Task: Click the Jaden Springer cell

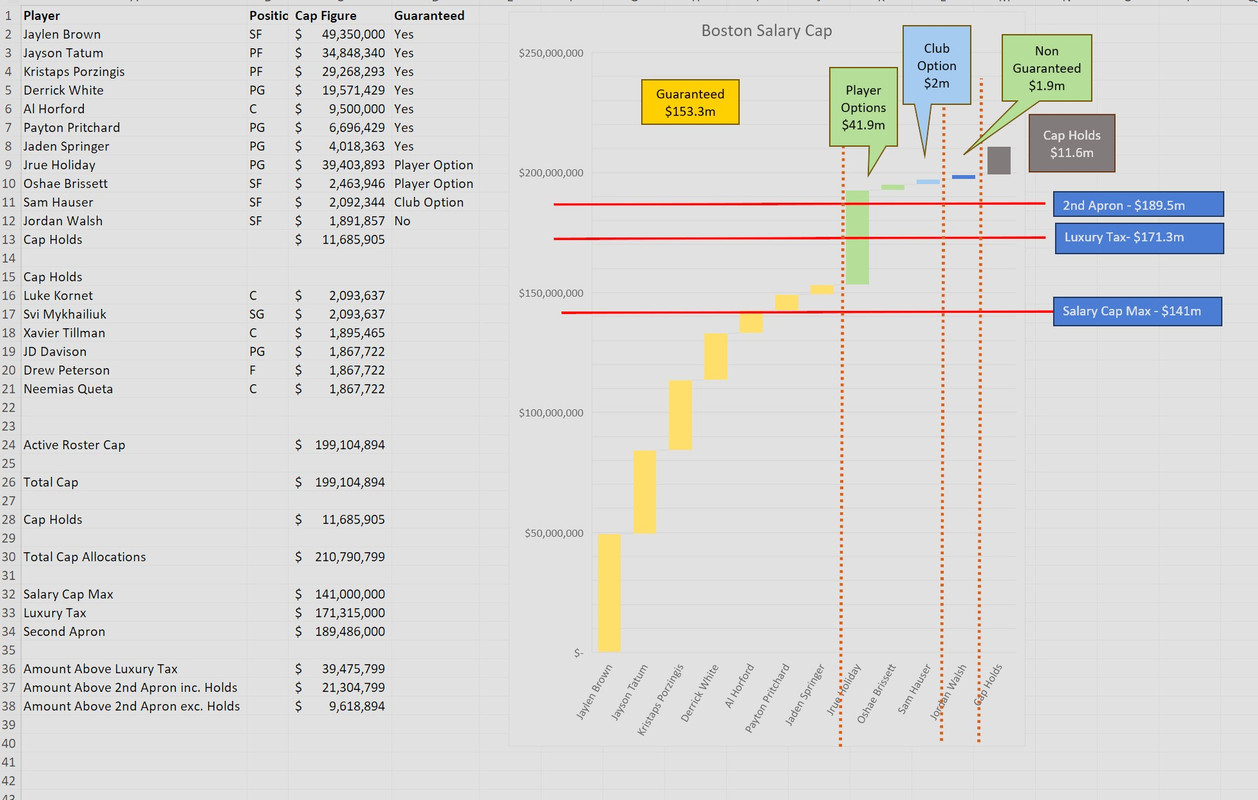Action: [134, 146]
